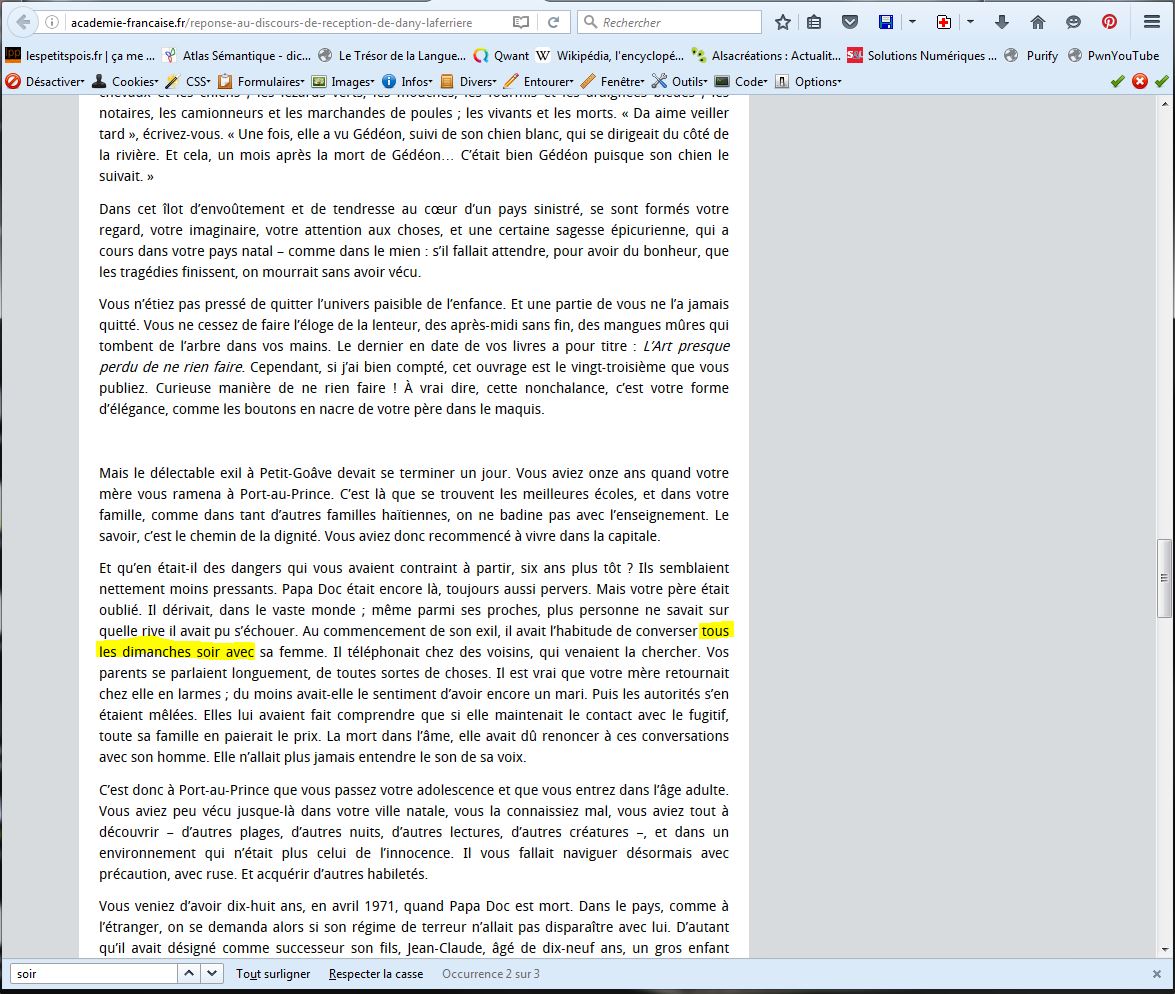
Task: Go to the Firefox home page icon
Action: (x=1038, y=22)
